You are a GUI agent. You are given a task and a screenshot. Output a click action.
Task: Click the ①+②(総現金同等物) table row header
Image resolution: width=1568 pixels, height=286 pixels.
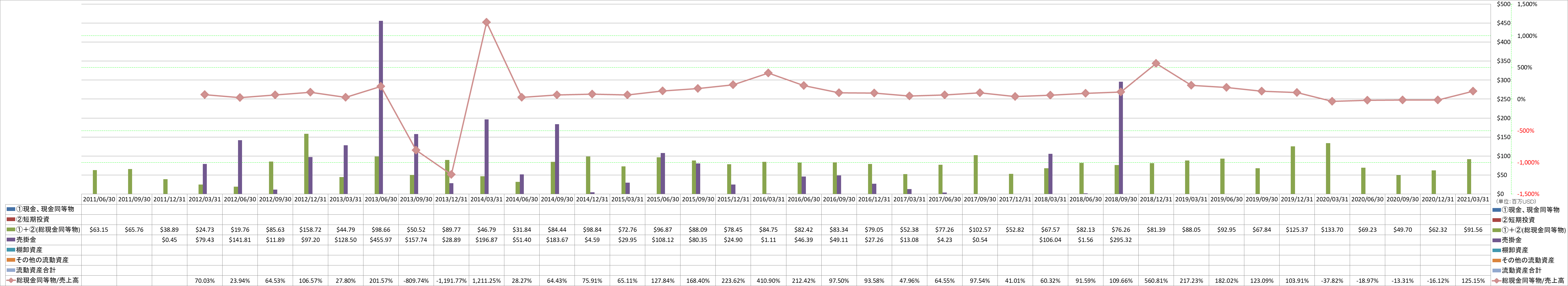(x=47, y=229)
